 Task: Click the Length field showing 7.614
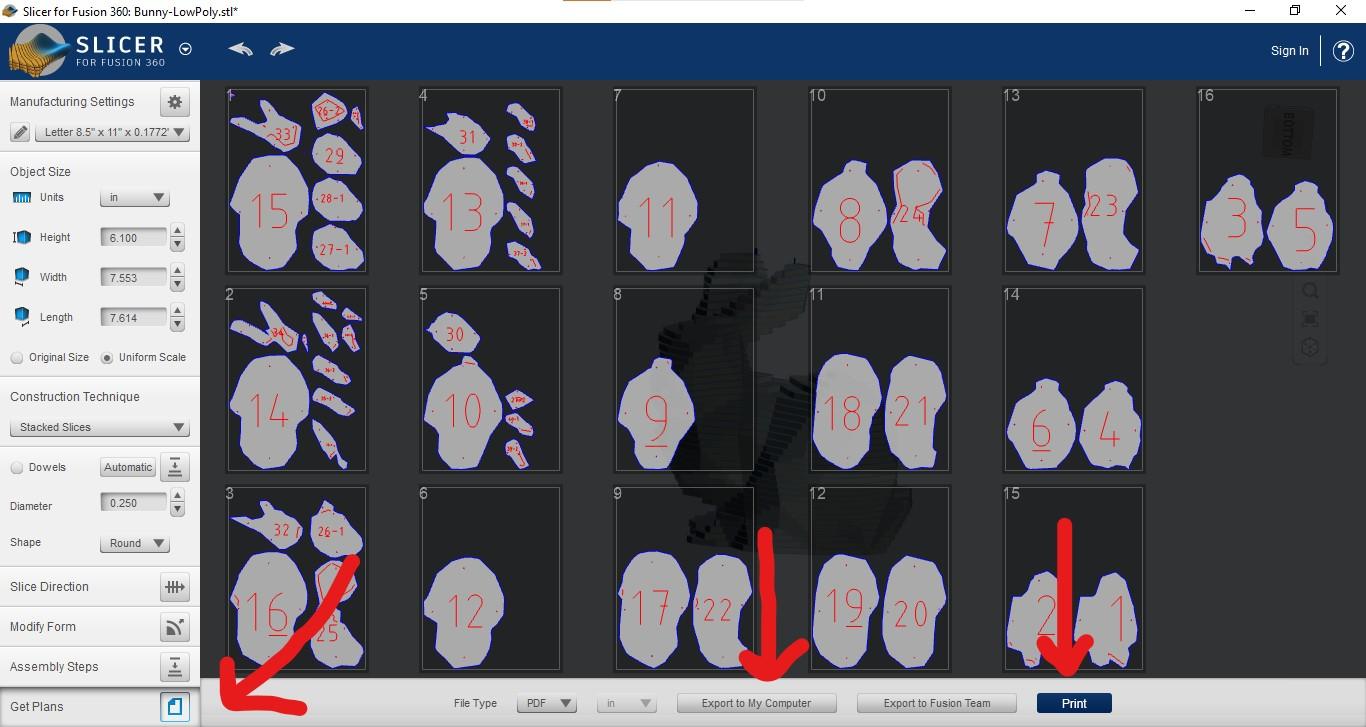pos(133,318)
